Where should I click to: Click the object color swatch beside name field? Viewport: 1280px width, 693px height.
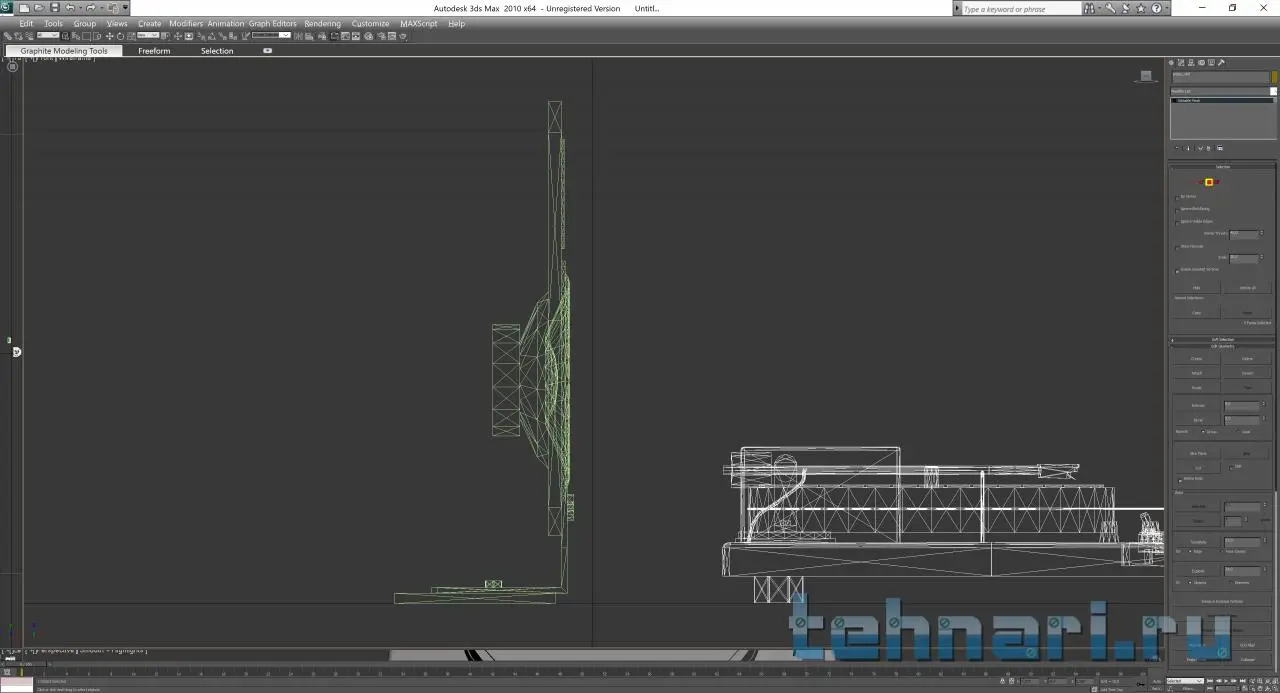[x=1274, y=76]
